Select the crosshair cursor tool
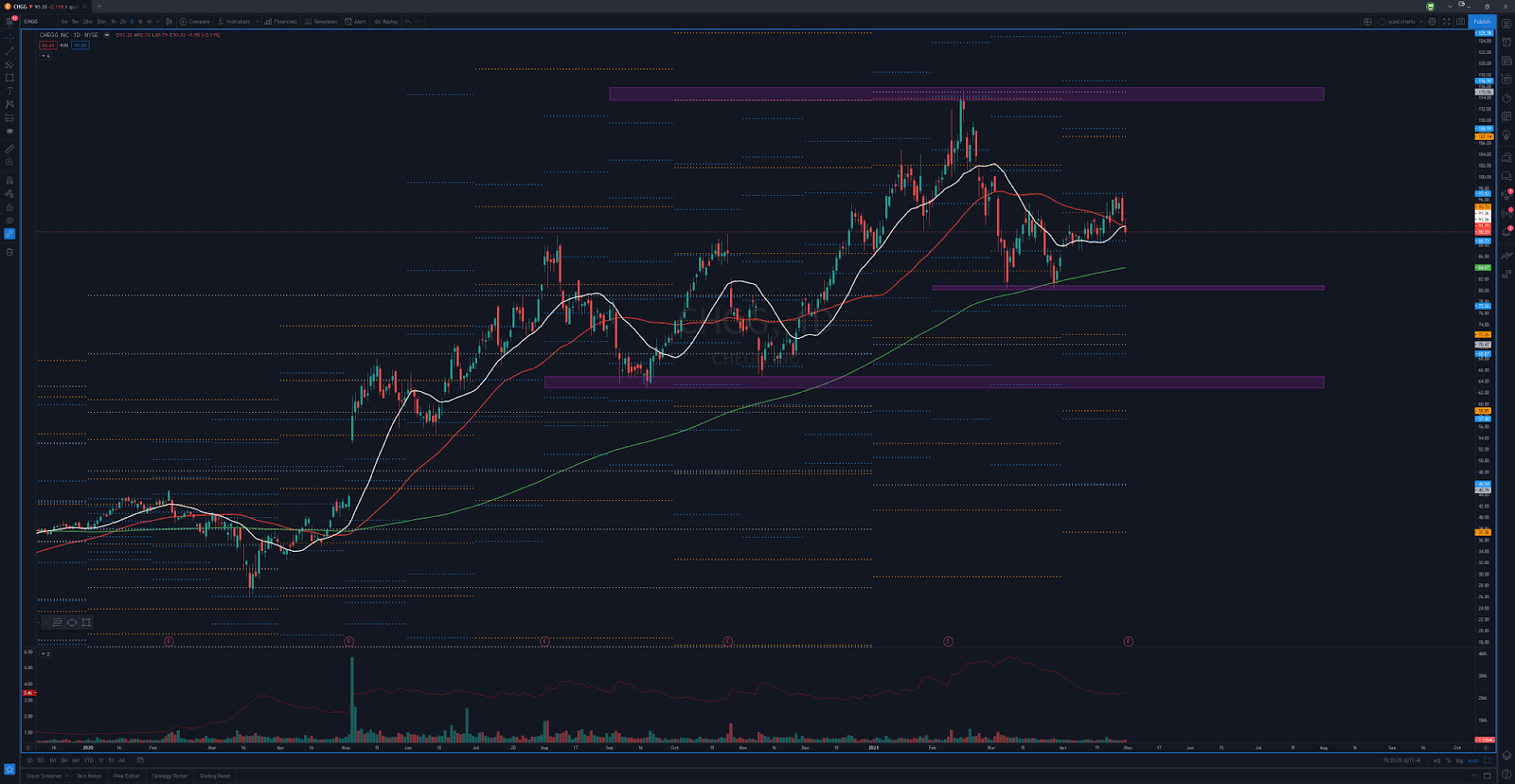The height and width of the screenshot is (784, 1515). pos(9,38)
